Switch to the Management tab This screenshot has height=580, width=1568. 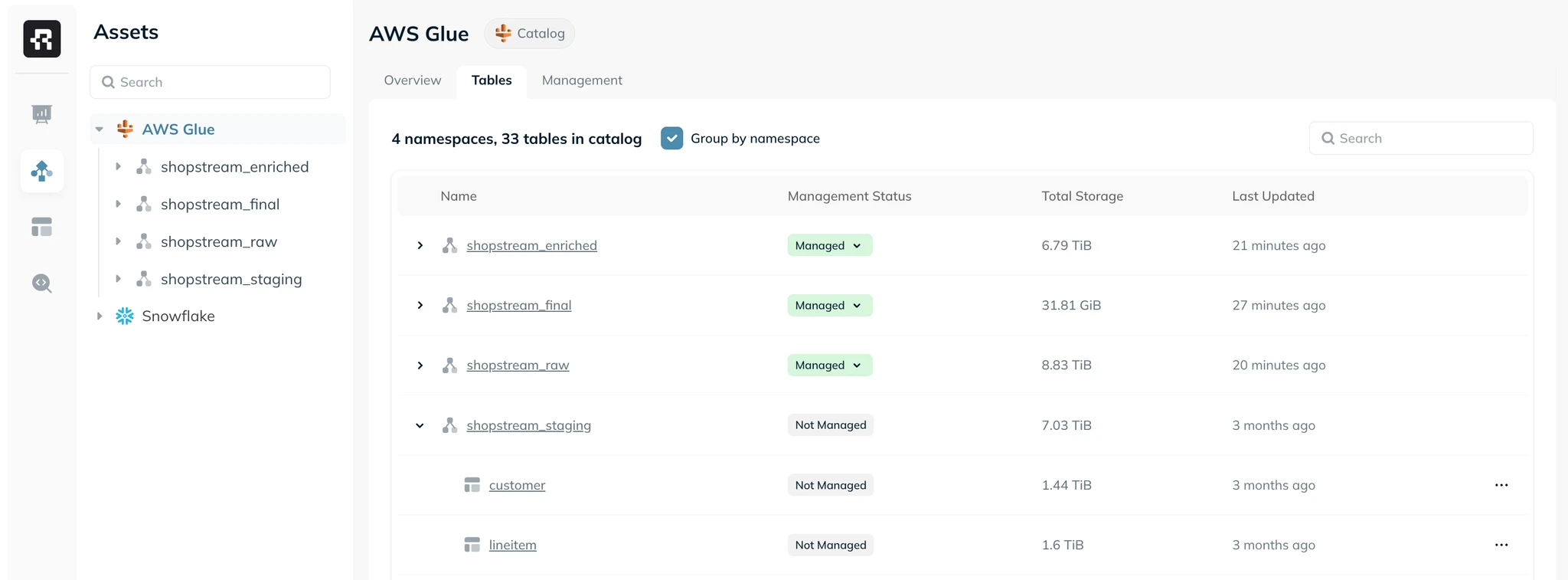[582, 80]
